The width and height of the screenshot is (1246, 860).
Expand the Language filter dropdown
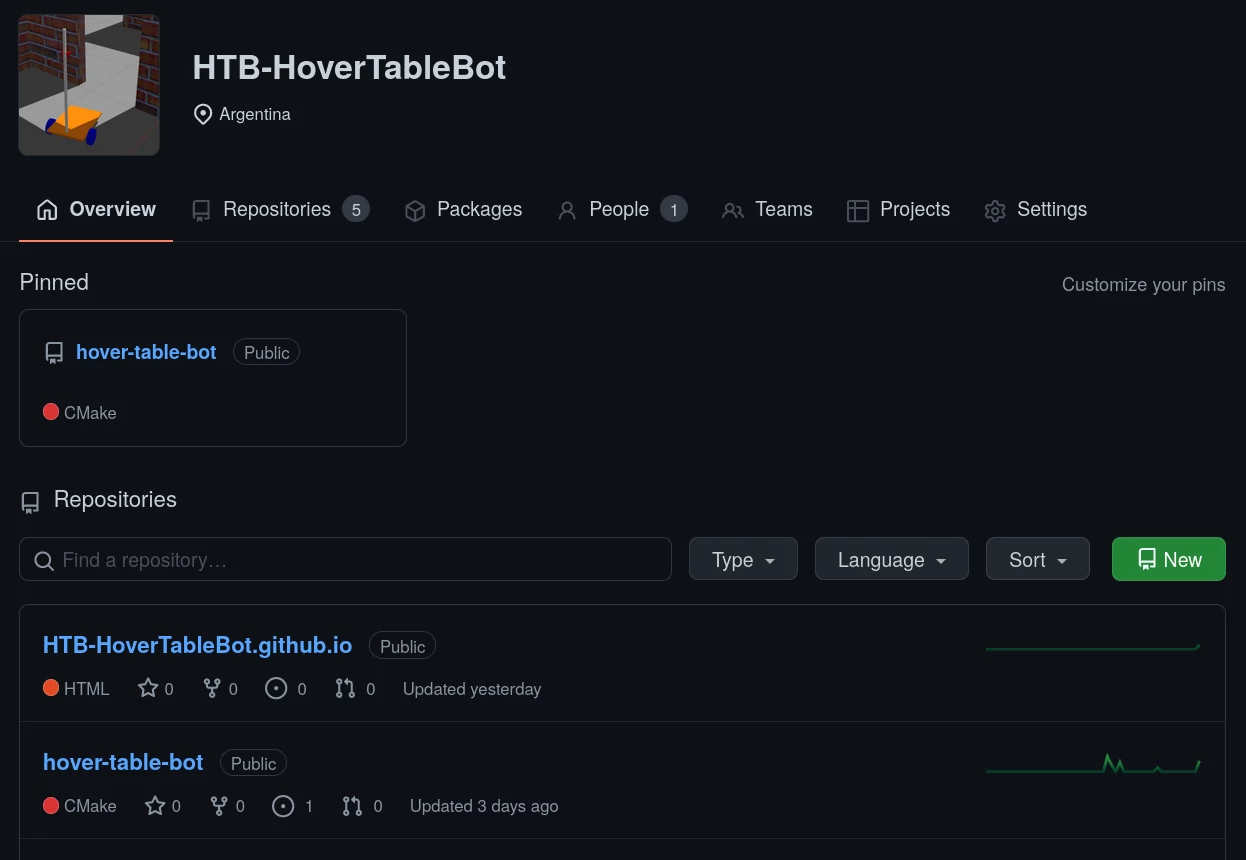tap(891, 559)
